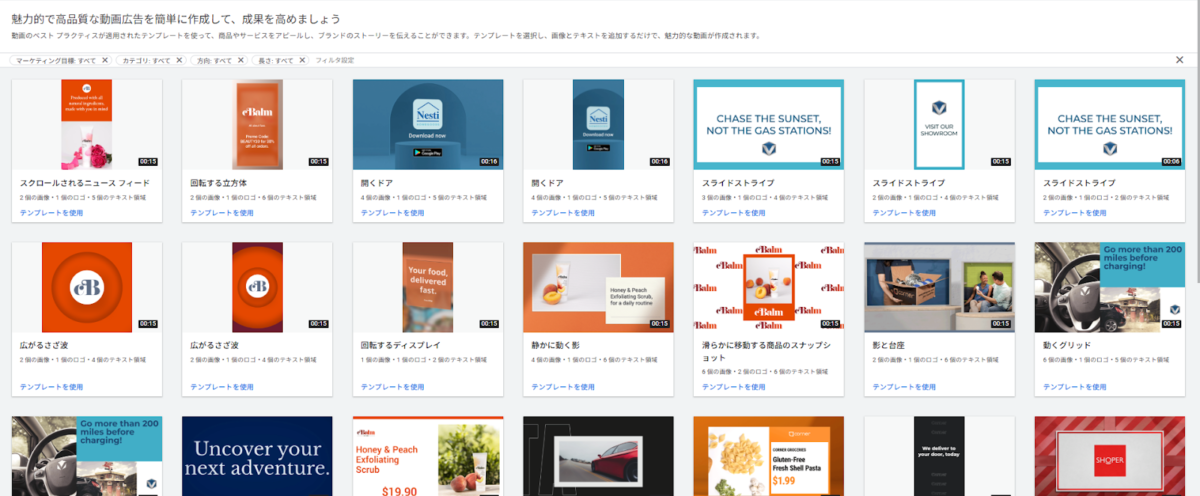Open the Uncover your next adventure thumbnail
1200x496 pixels.
click(x=257, y=456)
